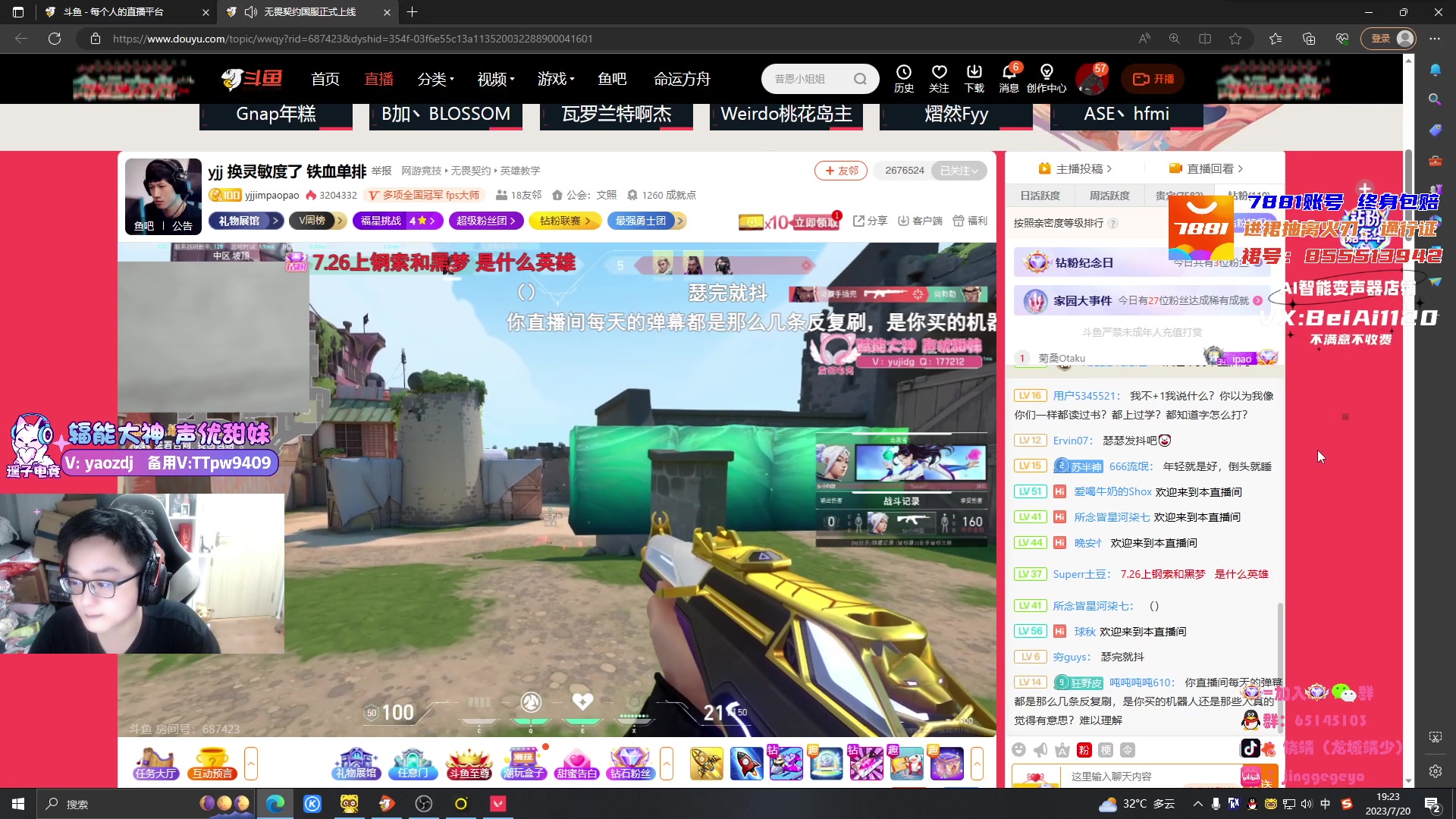Refresh the browser page
This screenshot has height=819, width=1456.
(x=55, y=39)
